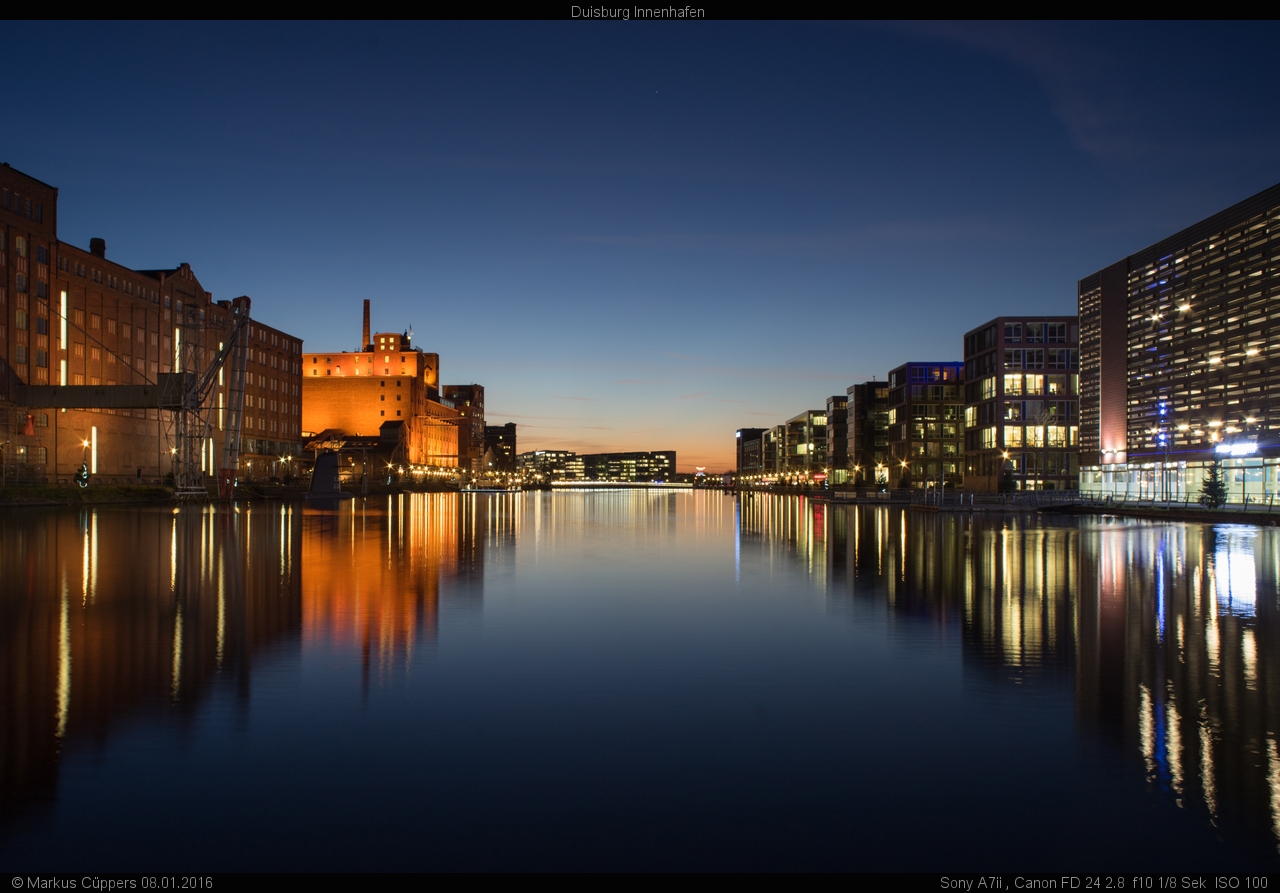The width and height of the screenshot is (1280, 893).
Task: Click the "Duisburg Innenhafen" title text
Action: 638,12
